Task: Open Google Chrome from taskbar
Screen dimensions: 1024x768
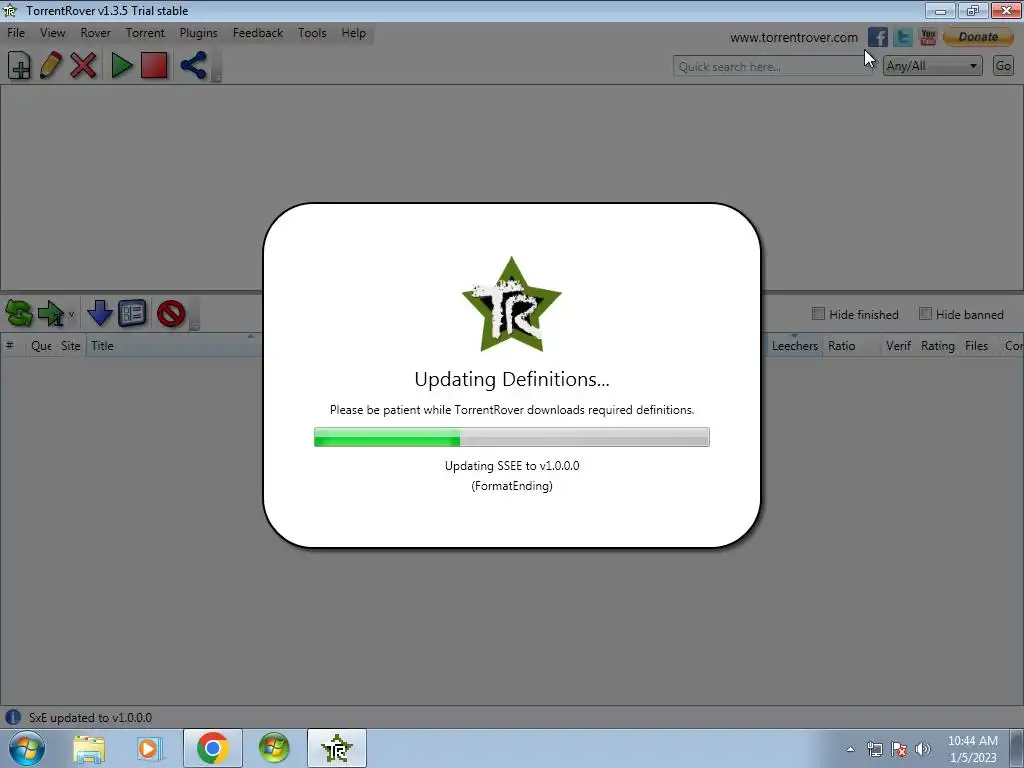Action: (212, 748)
